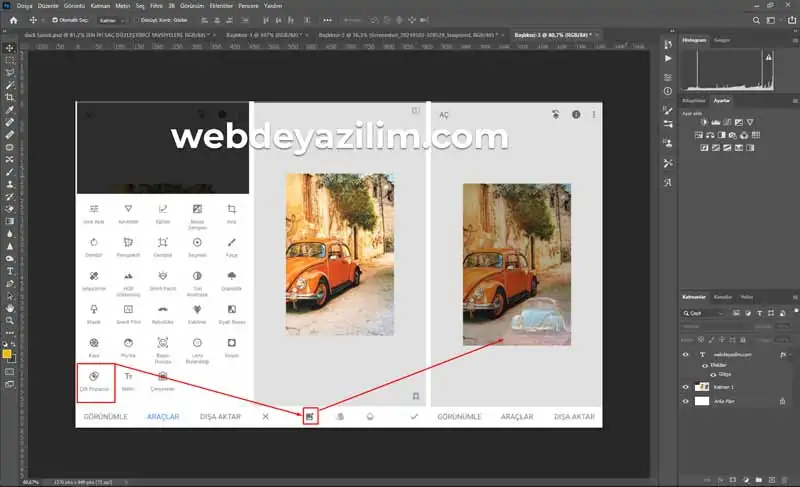Select the Magic Wand tool
The height and width of the screenshot is (487, 800).
(x=10, y=85)
